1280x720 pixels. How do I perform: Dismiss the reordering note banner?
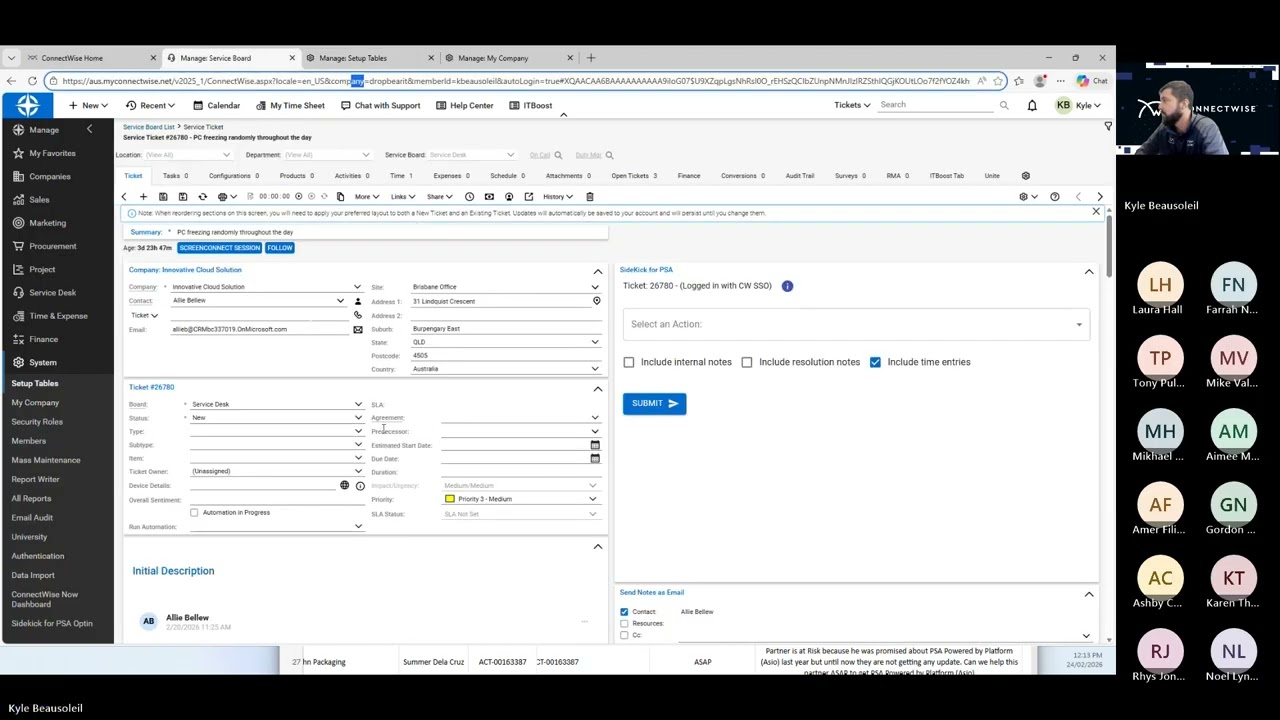click(1096, 212)
